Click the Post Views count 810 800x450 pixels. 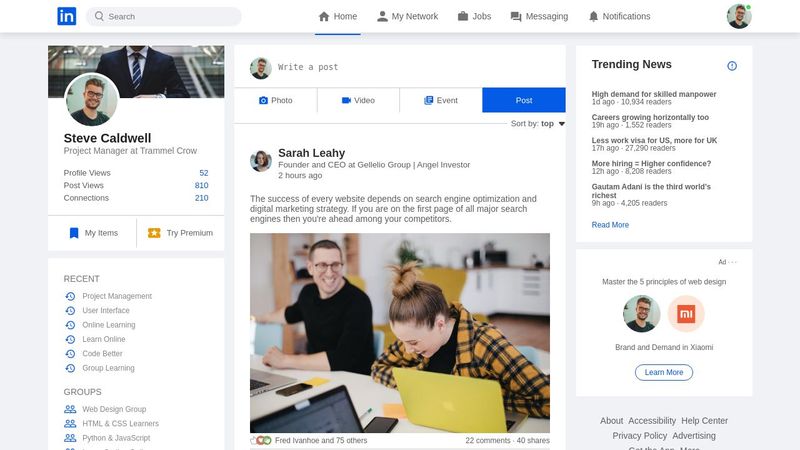tap(202, 185)
